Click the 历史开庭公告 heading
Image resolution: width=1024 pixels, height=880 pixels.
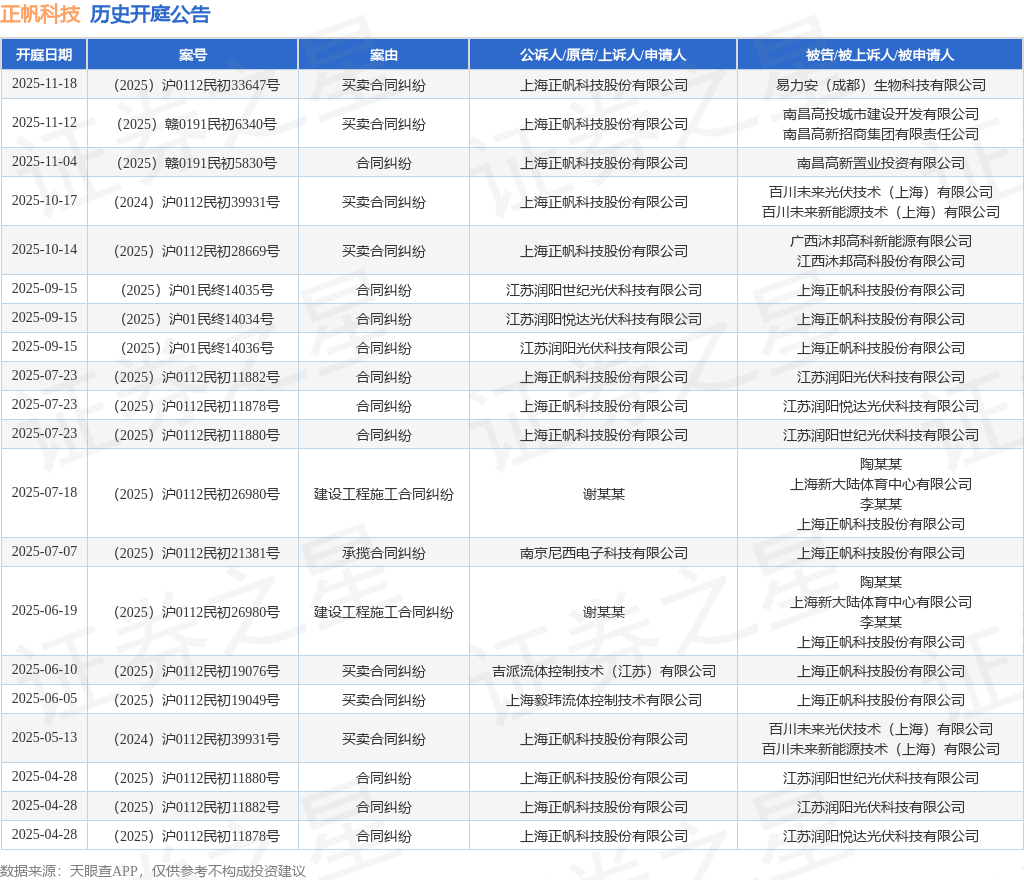click(x=150, y=14)
